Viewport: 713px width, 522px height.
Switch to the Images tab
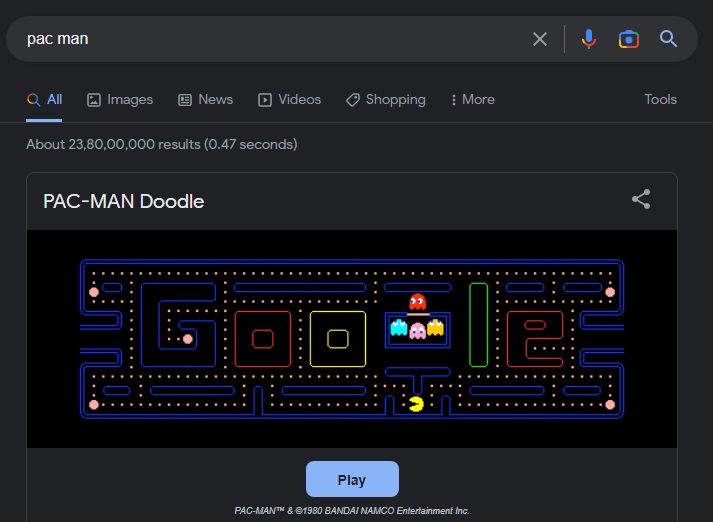tap(120, 100)
